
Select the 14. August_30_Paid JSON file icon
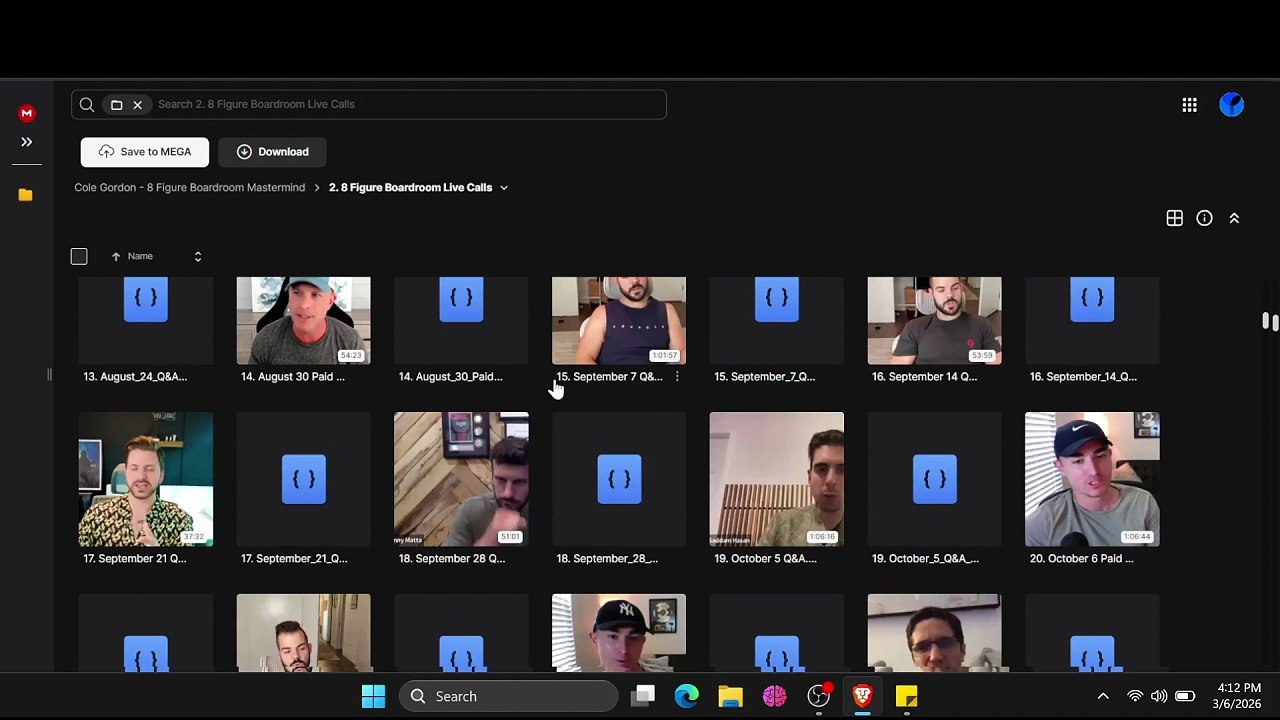click(461, 300)
